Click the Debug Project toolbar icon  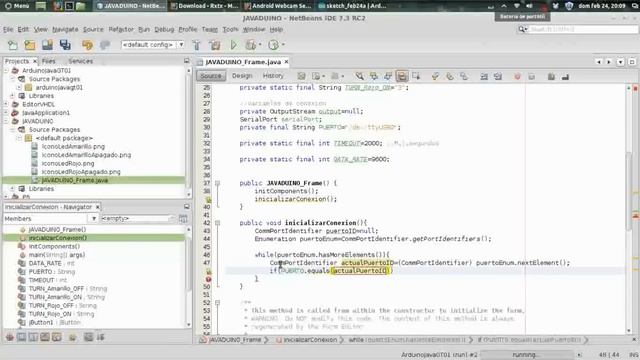point(250,45)
